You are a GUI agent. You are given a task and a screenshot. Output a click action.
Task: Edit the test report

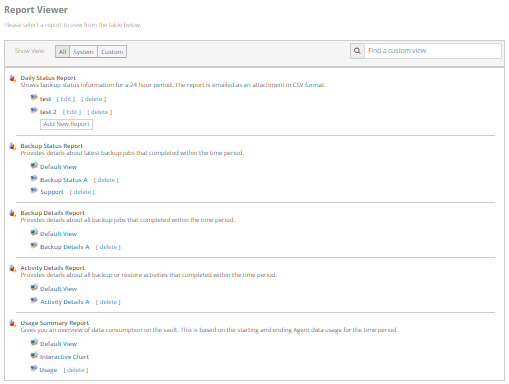pyautogui.click(x=66, y=99)
